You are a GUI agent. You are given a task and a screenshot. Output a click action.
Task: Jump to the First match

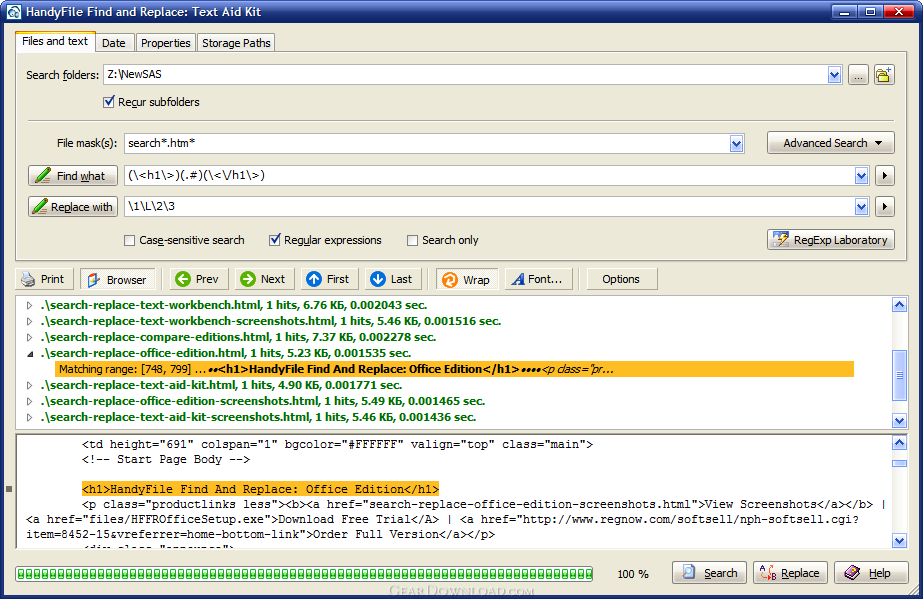pos(329,279)
